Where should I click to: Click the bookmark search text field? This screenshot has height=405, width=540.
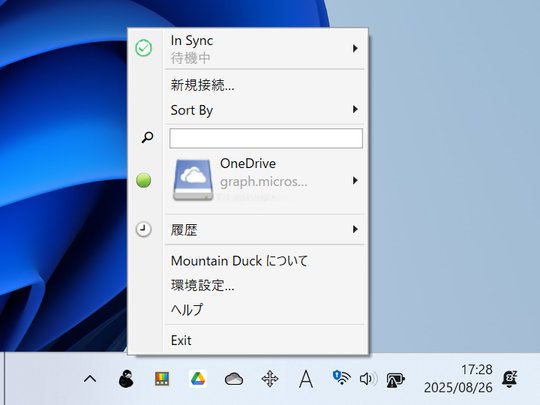[266, 138]
